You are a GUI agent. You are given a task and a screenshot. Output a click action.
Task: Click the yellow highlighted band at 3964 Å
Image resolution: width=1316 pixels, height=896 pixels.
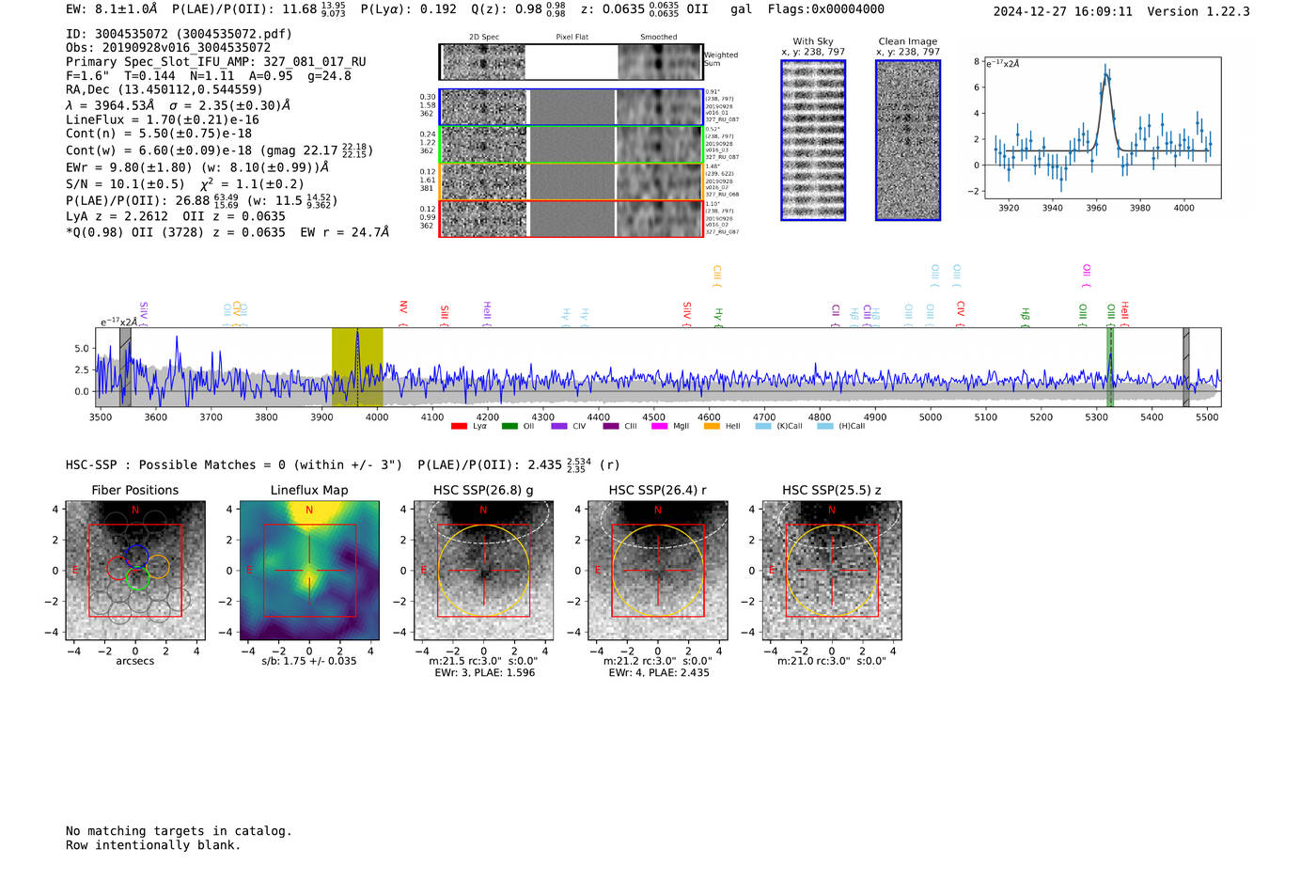[357, 367]
